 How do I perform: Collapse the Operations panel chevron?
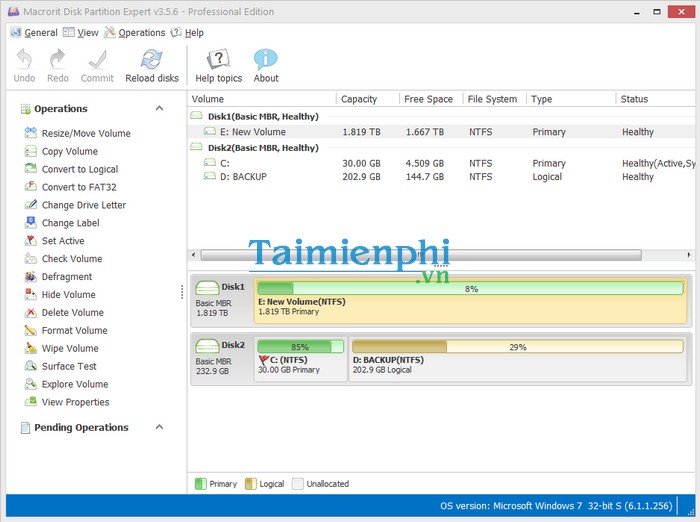click(159, 109)
